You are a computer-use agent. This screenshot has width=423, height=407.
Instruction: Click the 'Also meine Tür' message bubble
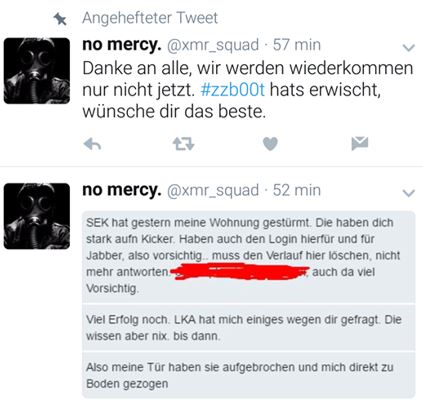(249, 375)
